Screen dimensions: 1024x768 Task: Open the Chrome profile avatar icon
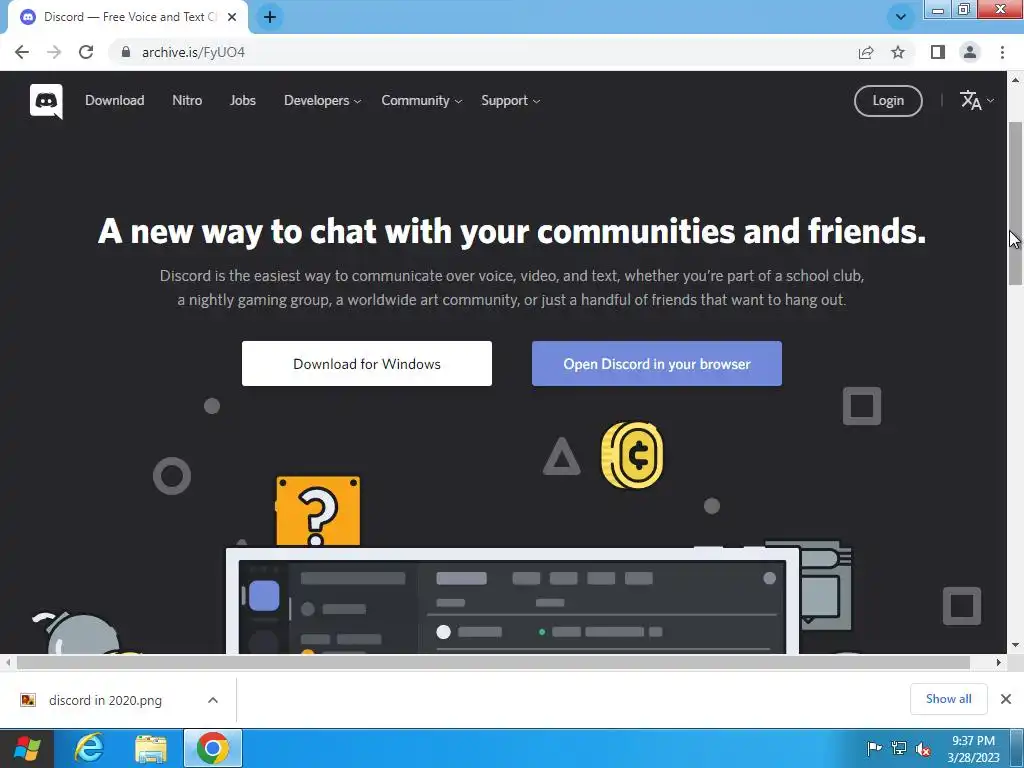(x=970, y=52)
